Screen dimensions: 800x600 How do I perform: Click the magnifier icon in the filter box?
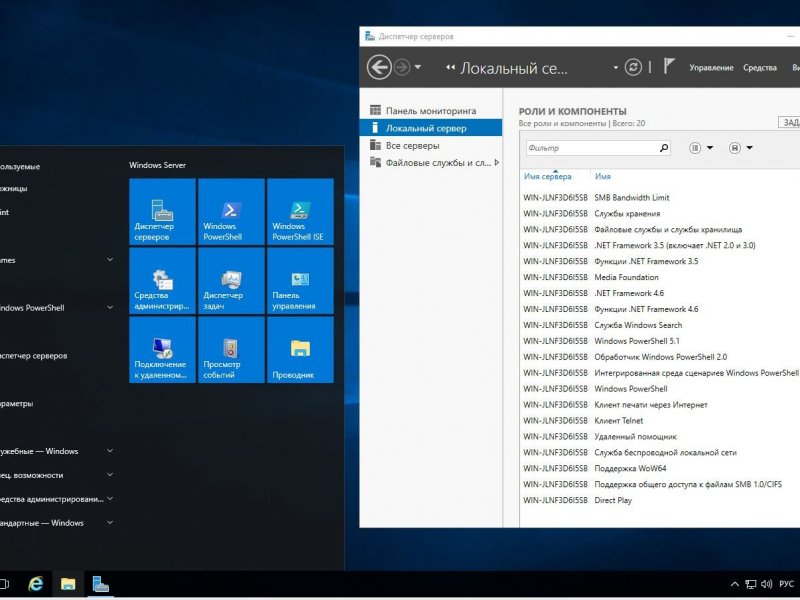(x=664, y=148)
